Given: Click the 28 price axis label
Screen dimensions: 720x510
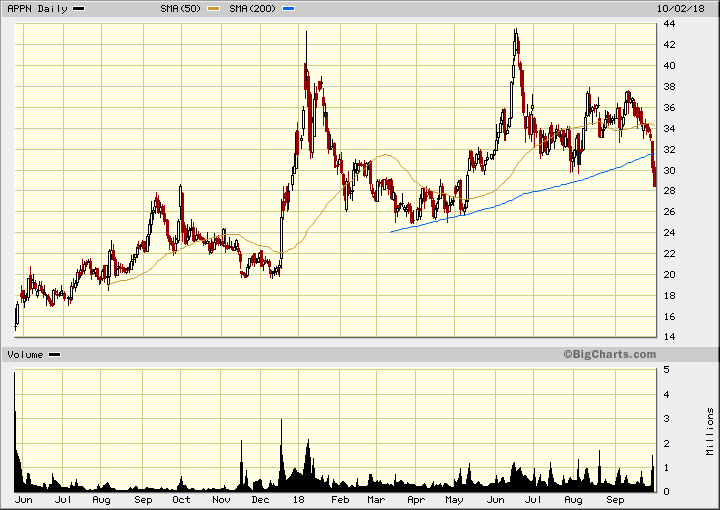Looking at the screenshot, I should point(669,191).
